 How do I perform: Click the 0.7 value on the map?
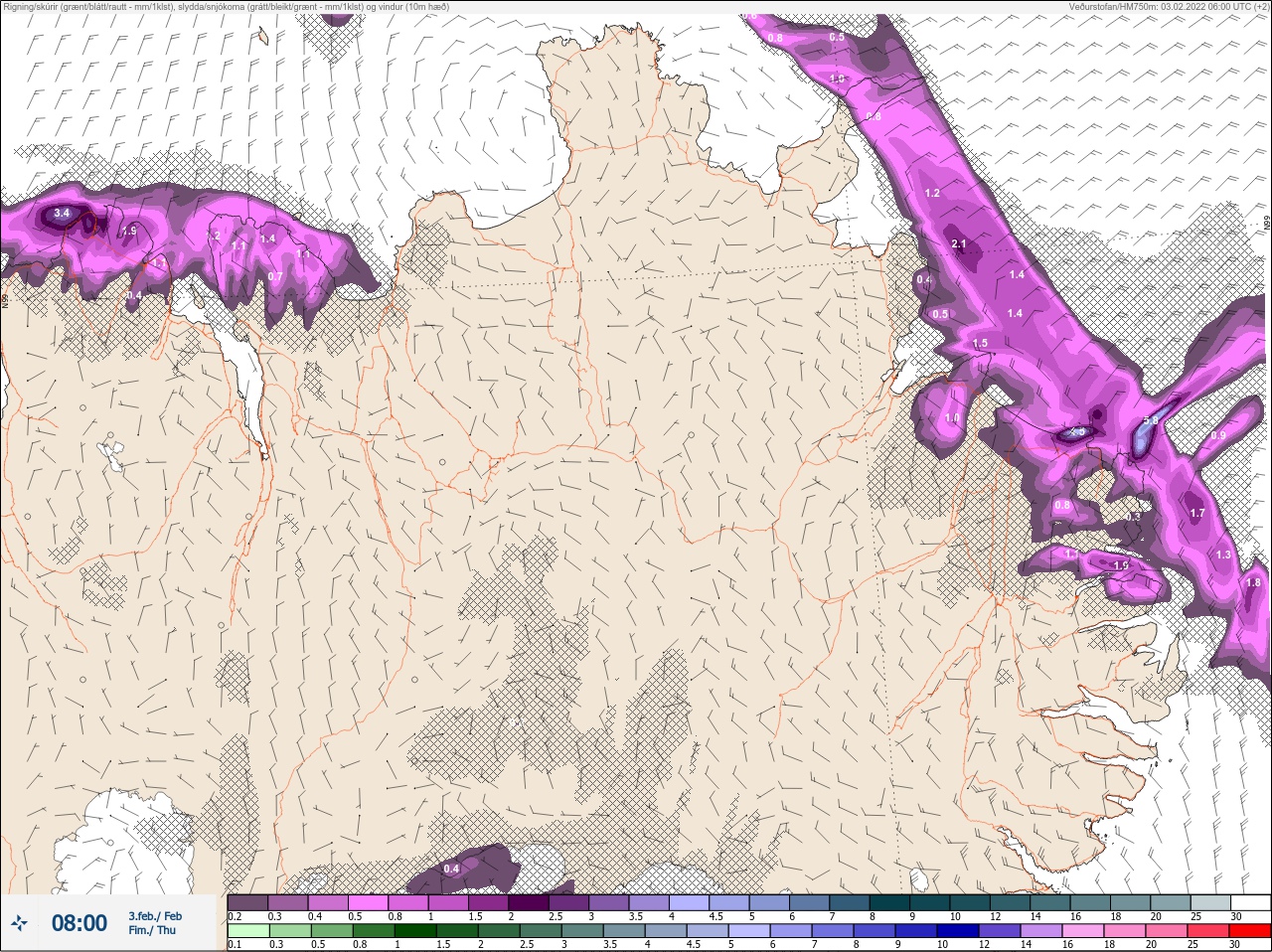click(275, 277)
